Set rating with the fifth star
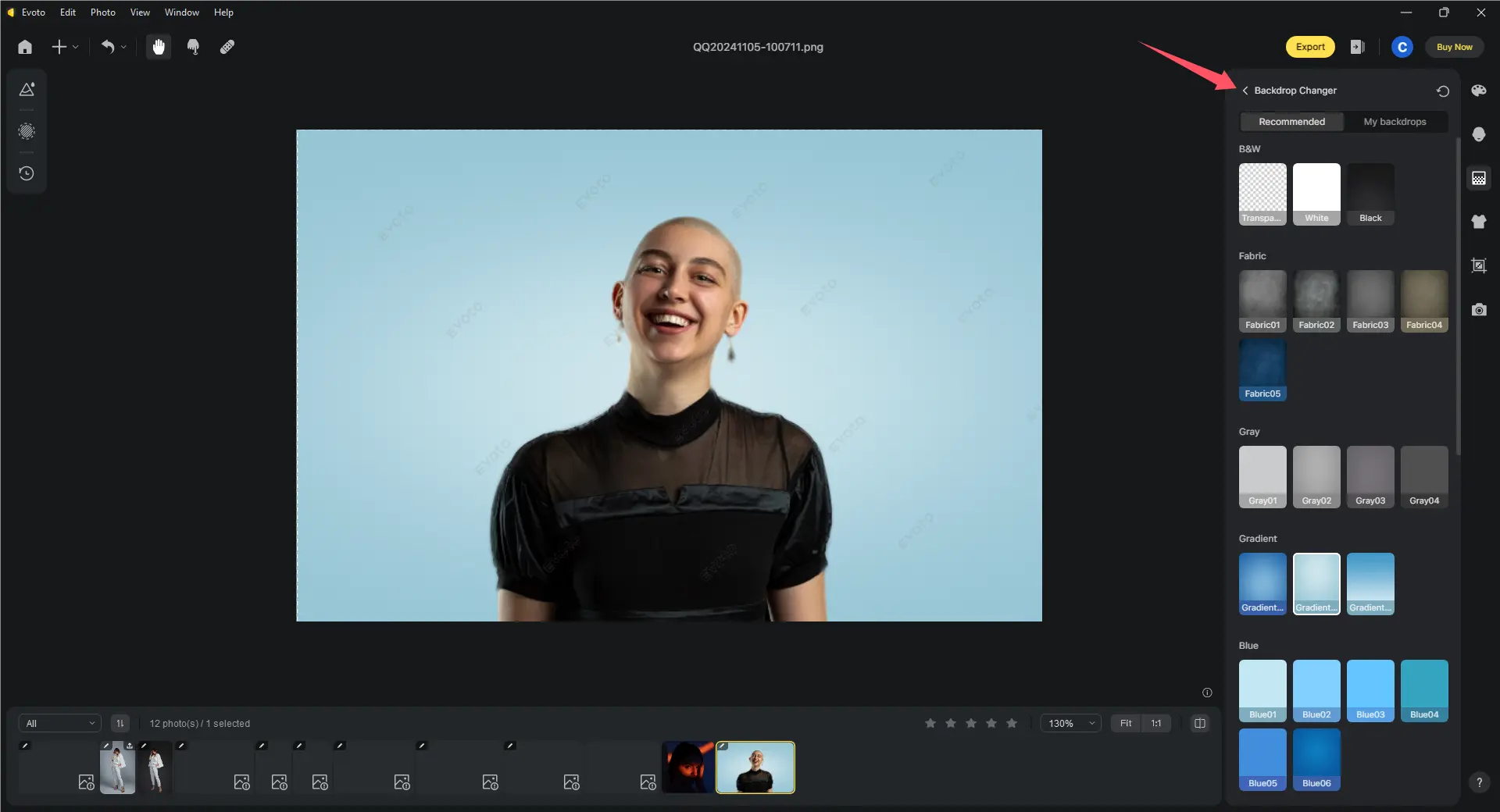This screenshot has height=812, width=1500. pos(1012,723)
